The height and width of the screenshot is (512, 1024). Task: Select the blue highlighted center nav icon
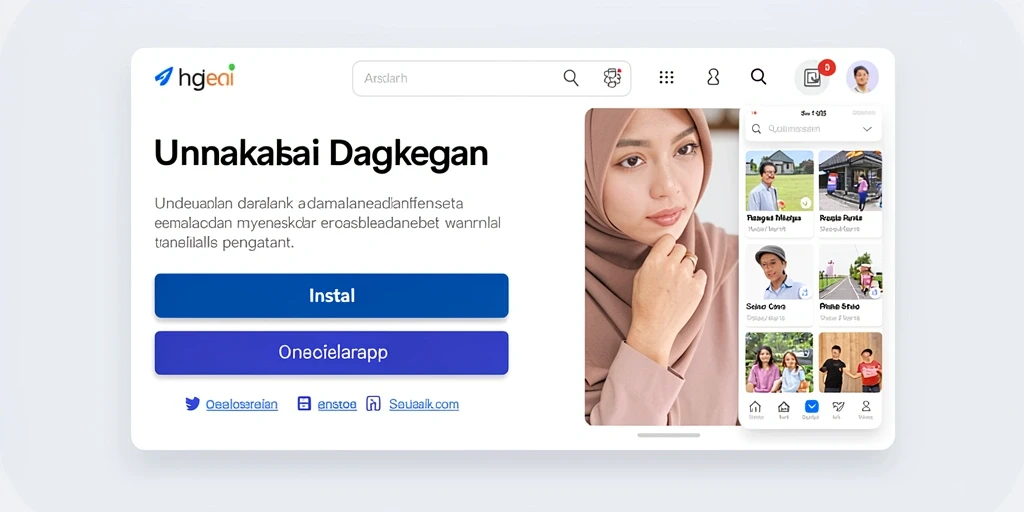pos(811,406)
